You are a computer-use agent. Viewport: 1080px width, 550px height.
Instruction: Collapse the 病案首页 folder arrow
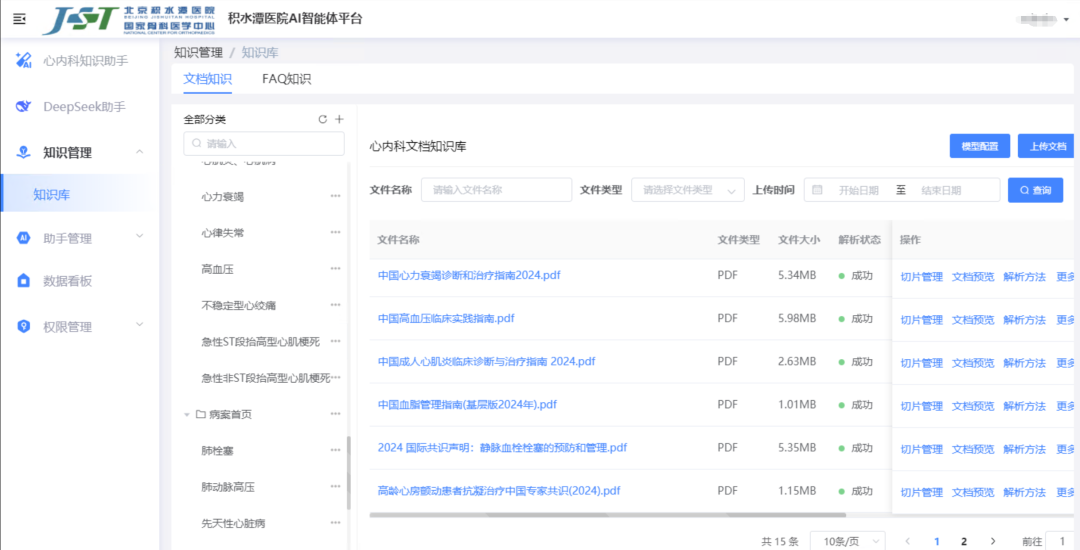187,414
